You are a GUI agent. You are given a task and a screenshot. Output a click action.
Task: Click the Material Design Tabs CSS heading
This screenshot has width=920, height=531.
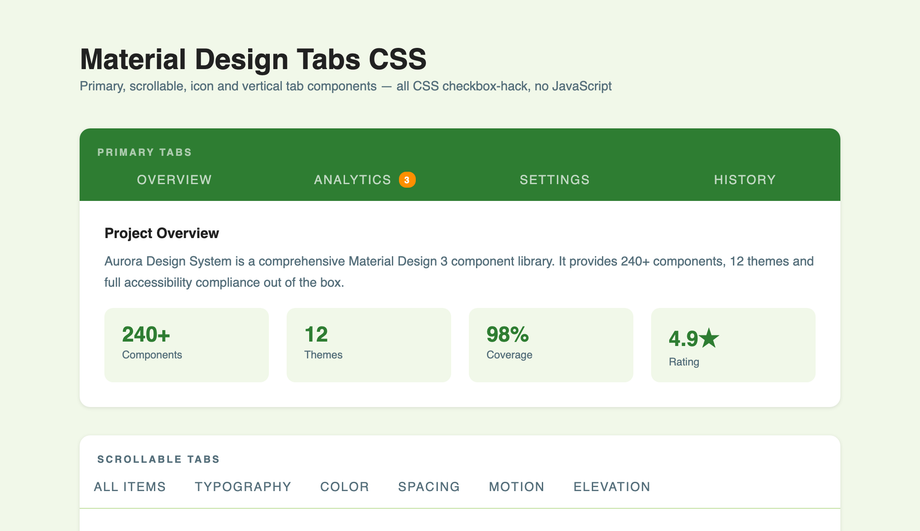coord(253,59)
